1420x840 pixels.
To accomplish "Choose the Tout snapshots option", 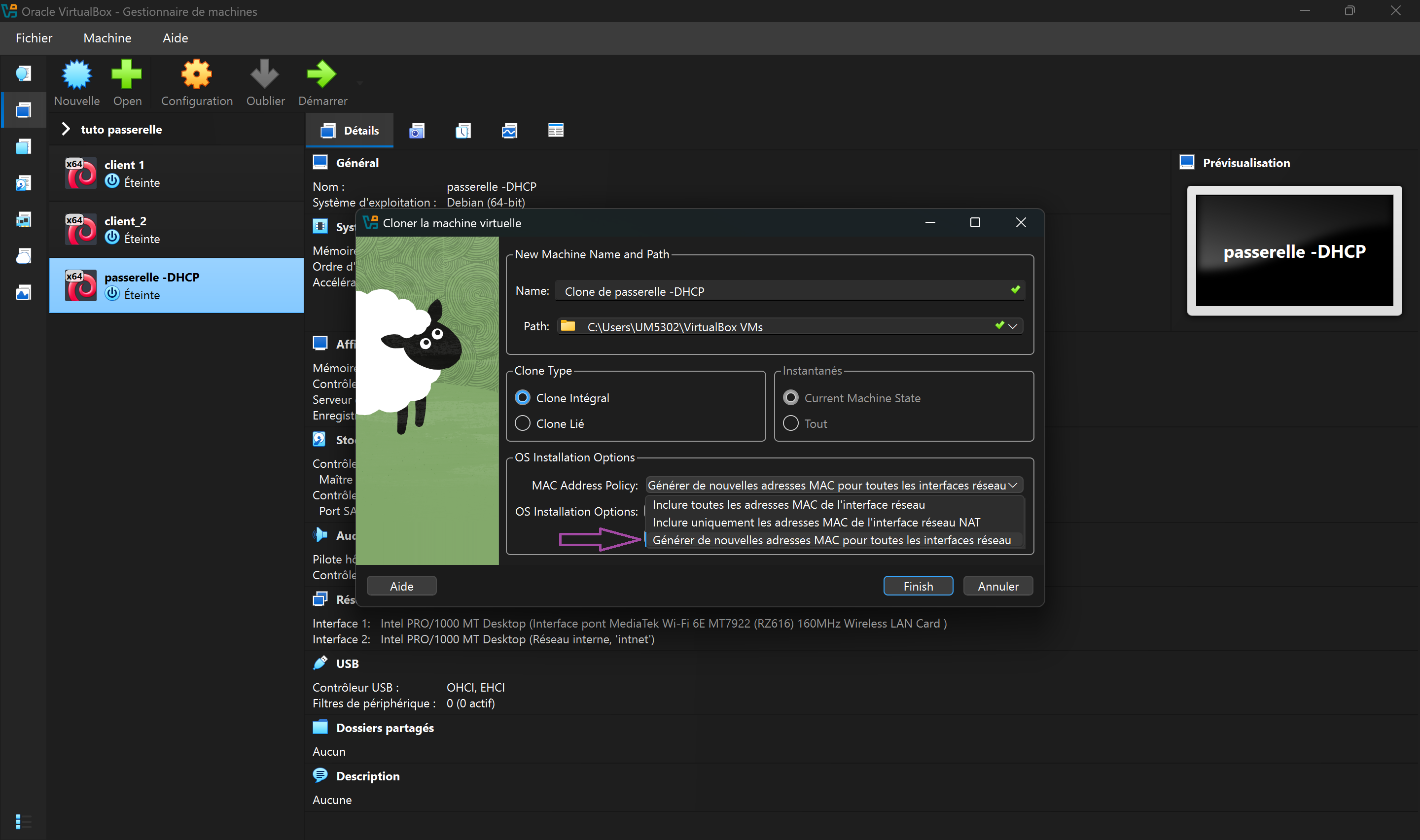I will tap(791, 423).
